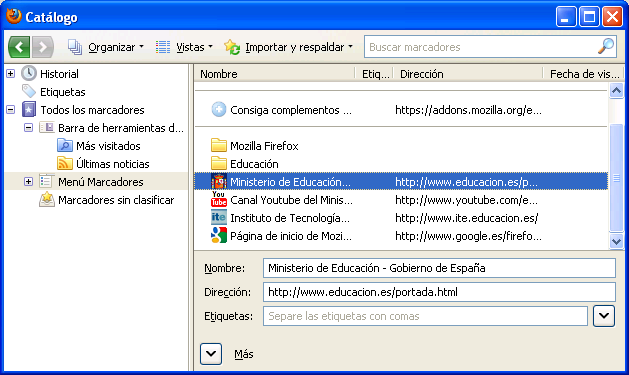629x375 pixels.
Task: Click the Marcadores sin clasificar icon
Action: click(x=47, y=199)
